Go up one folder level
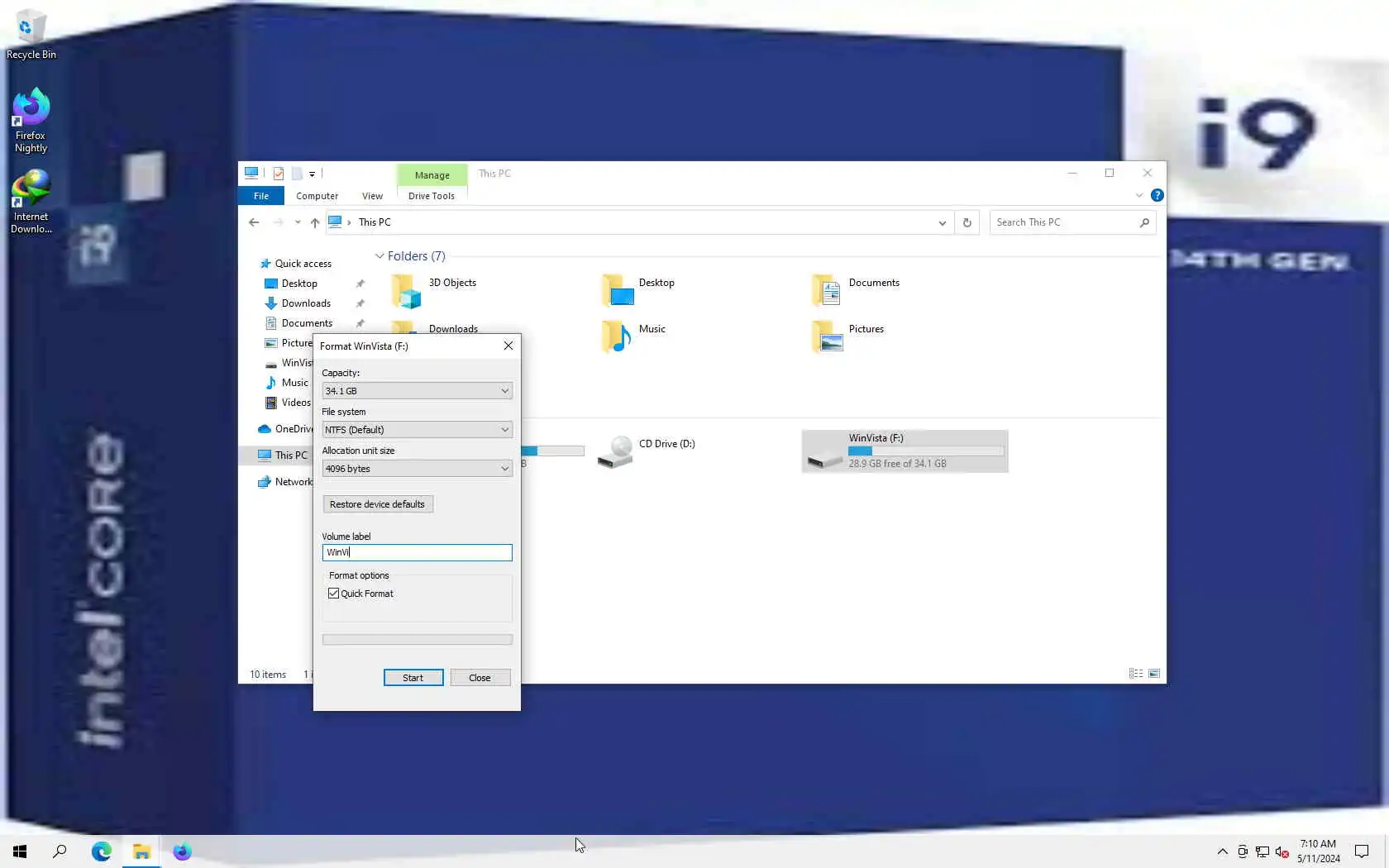1389x868 pixels. tap(315, 222)
